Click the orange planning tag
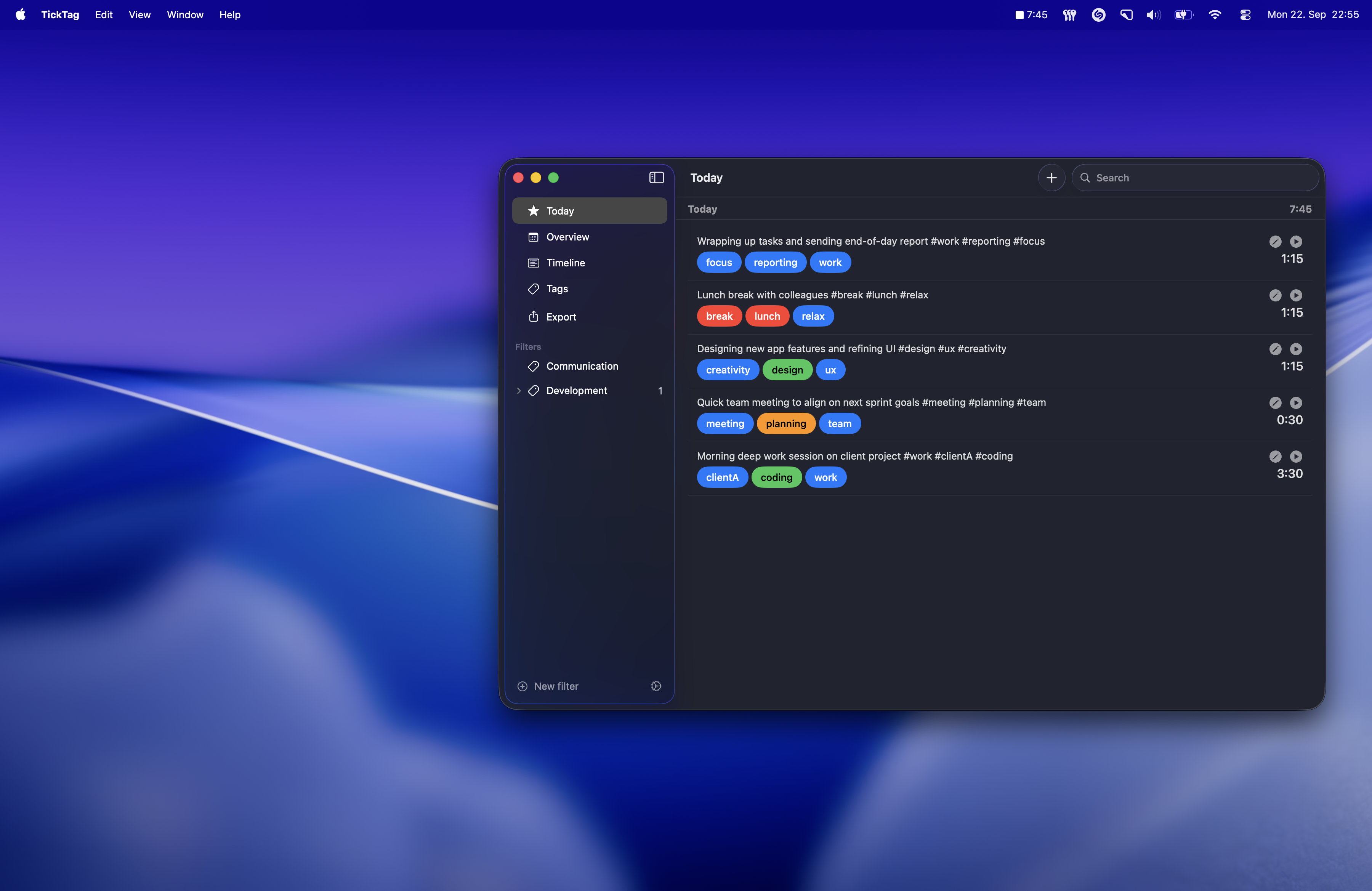Image resolution: width=1372 pixels, height=891 pixels. click(785, 424)
